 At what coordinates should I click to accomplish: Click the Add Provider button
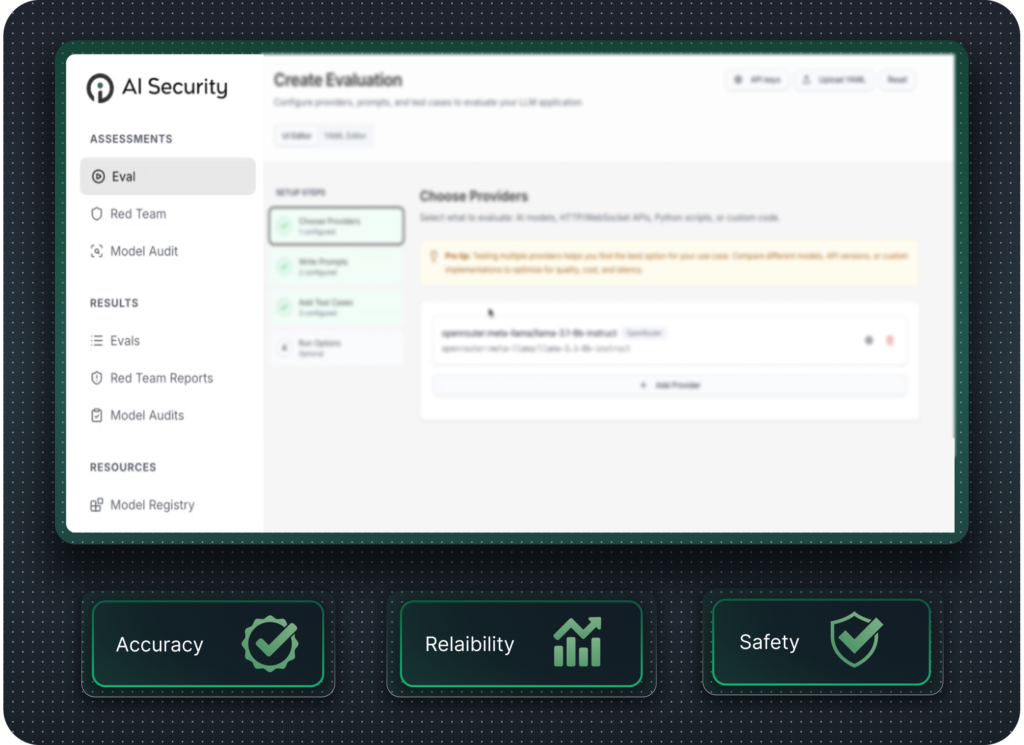[670, 385]
